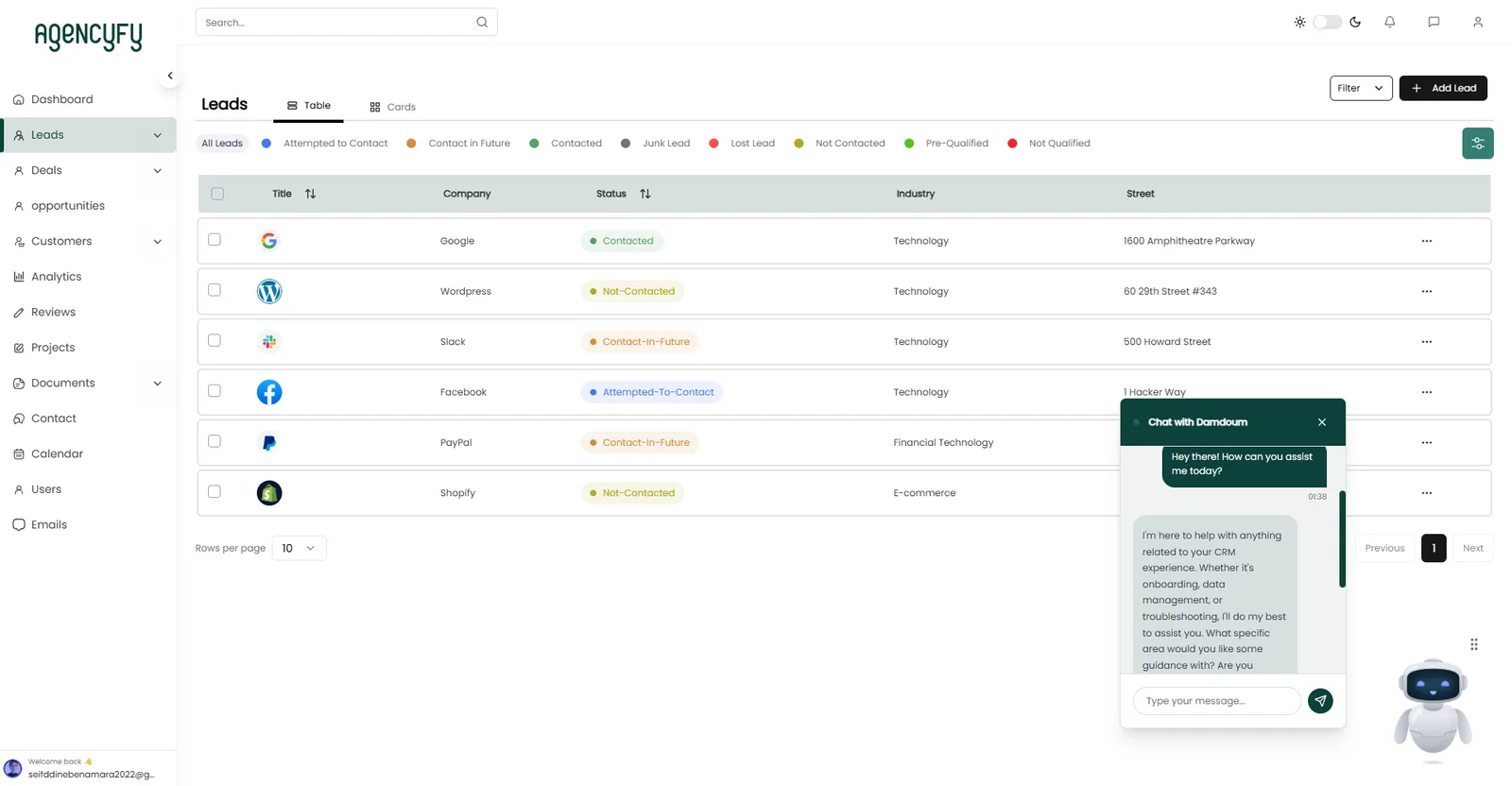Screen dimensions: 1512x786
Task: Open the notifications bell
Action: (1389, 22)
